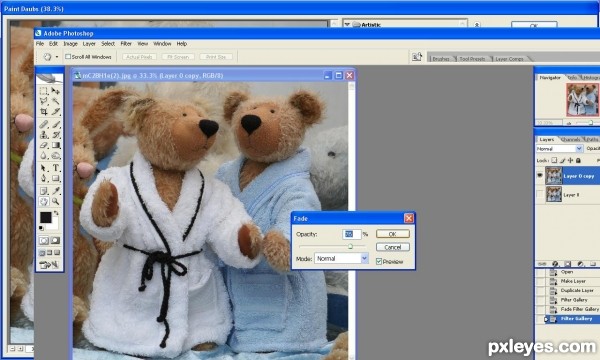Screen dimensions: 600x360
Task: Switch to Standard editing mode
Action: click(x=44, y=240)
